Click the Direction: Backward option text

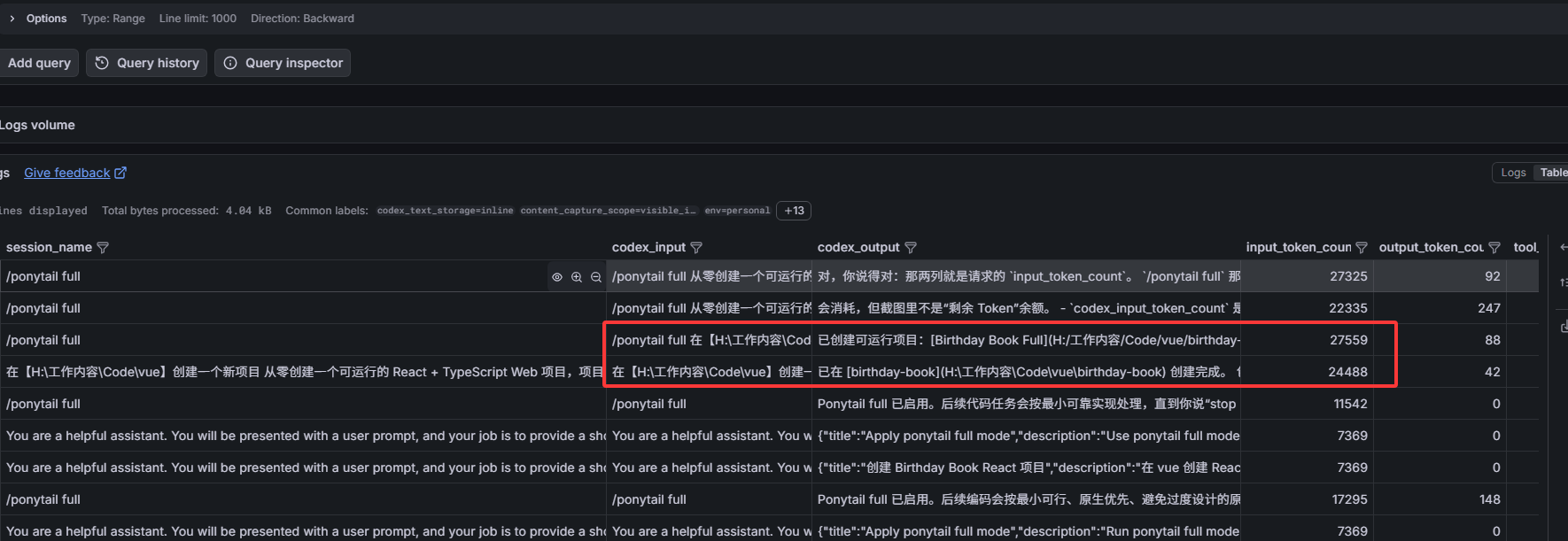pyautogui.click(x=302, y=19)
